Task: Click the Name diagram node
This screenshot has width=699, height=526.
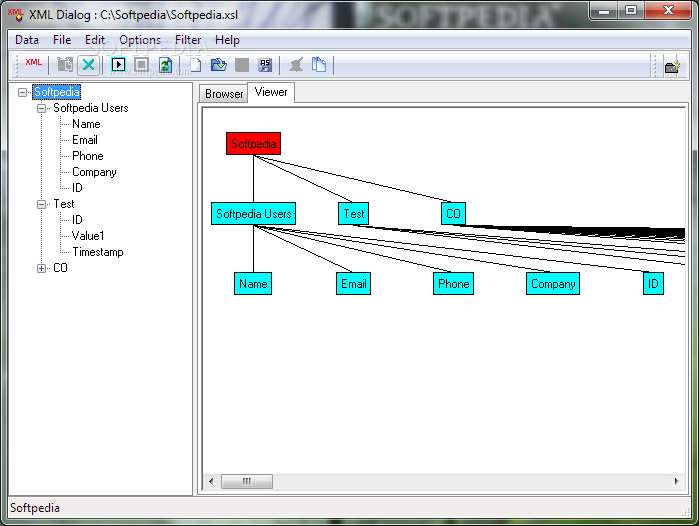Action: [x=253, y=284]
